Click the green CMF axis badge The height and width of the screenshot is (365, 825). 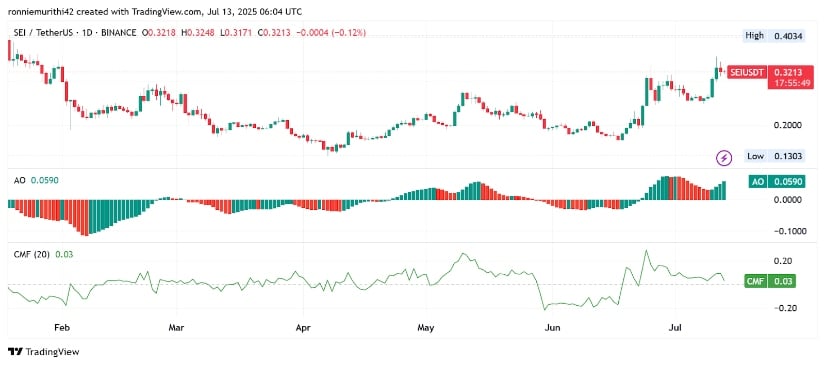(x=755, y=282)
